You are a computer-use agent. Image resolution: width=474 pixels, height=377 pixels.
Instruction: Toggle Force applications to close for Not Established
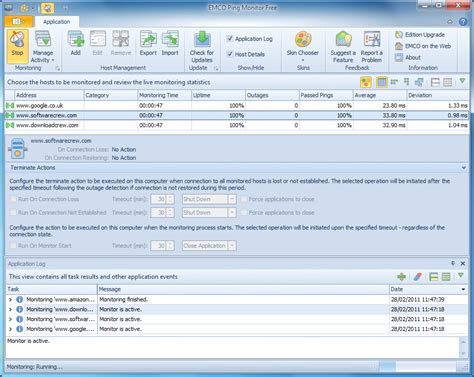point(244,212)
